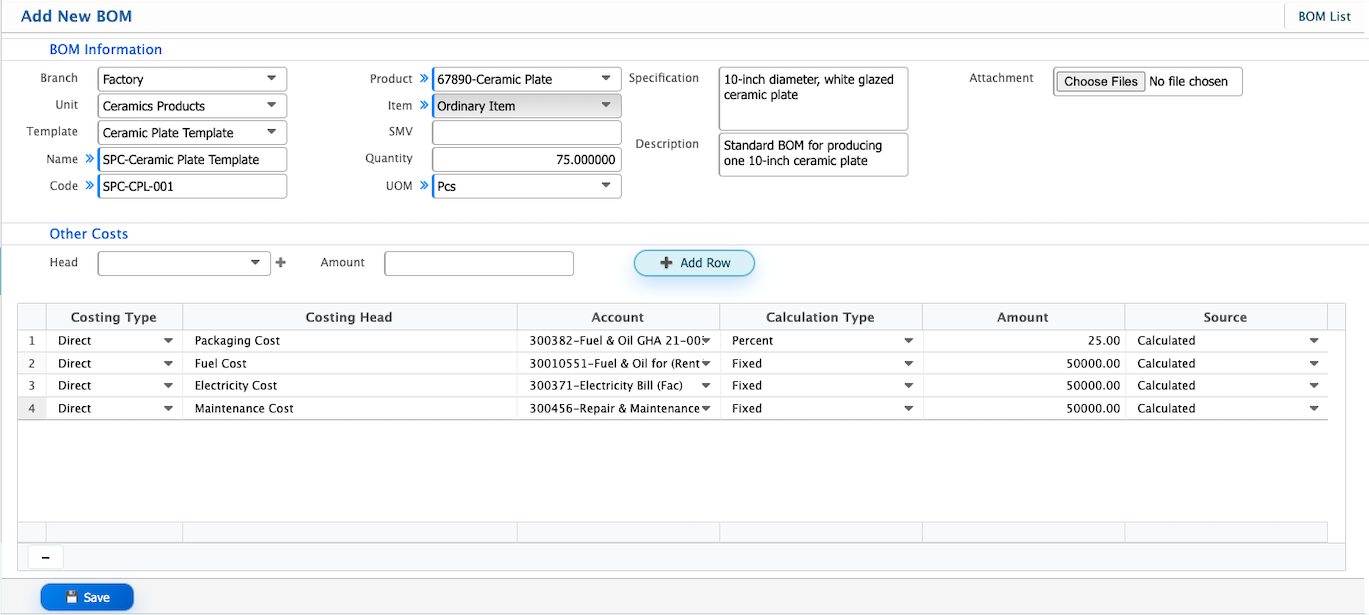Open the BOM List link
Image resolution: width=1369 pixels, height=615 pixels.
[1324, 17]
